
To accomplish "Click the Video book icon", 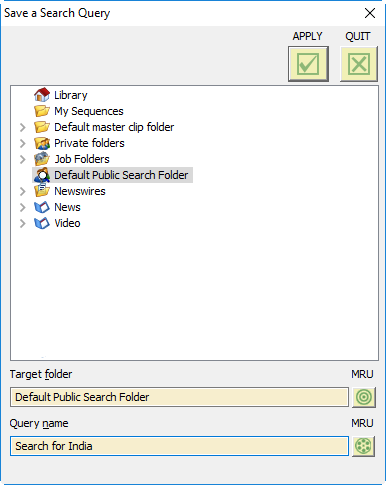I will 42,223.
